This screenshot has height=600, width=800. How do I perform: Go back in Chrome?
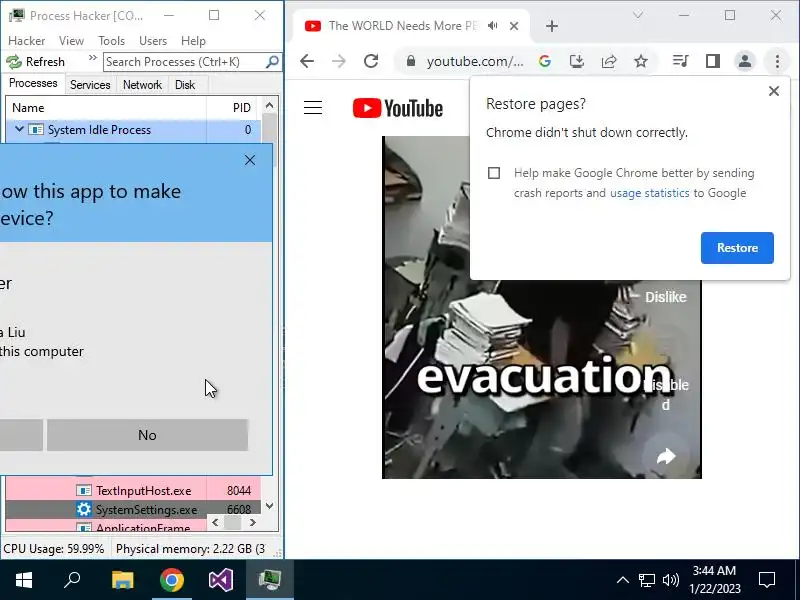[x=307, y=61]
